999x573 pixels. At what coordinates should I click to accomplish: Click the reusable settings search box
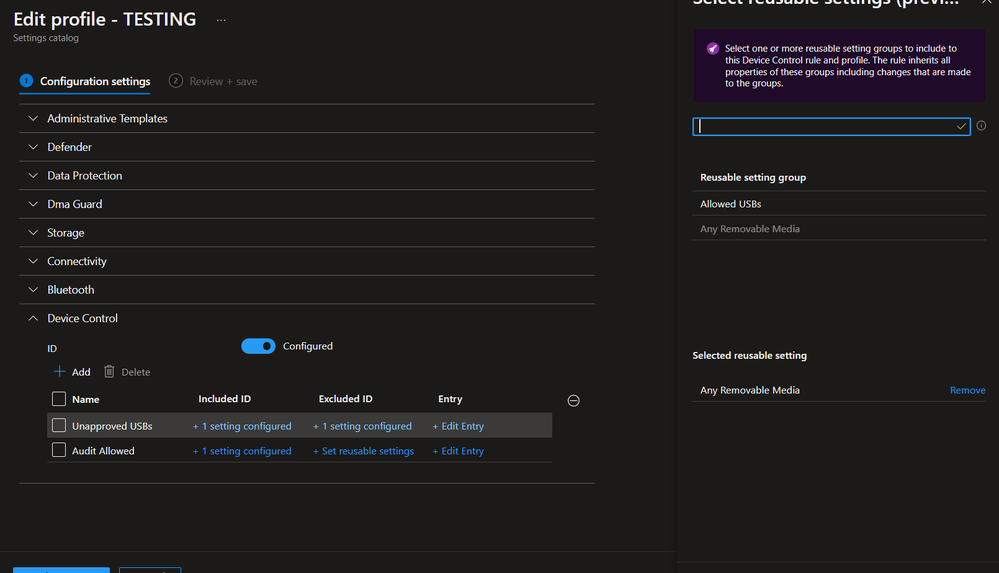tap(831, 126)
